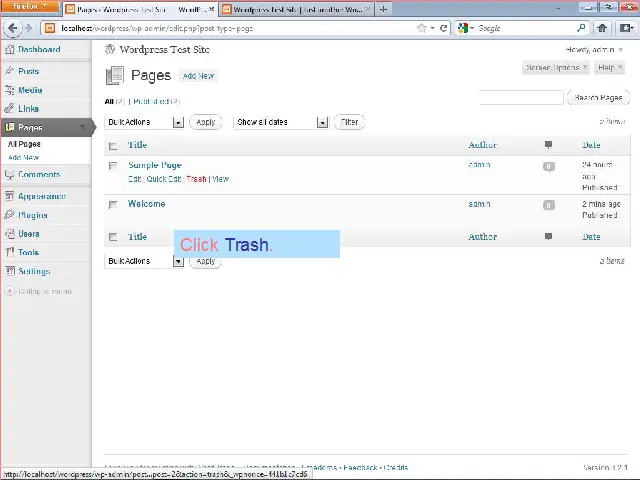Viewport: 640px width, 480px height.
Task: Click the browser Home icon
Action: click(602, 28)
